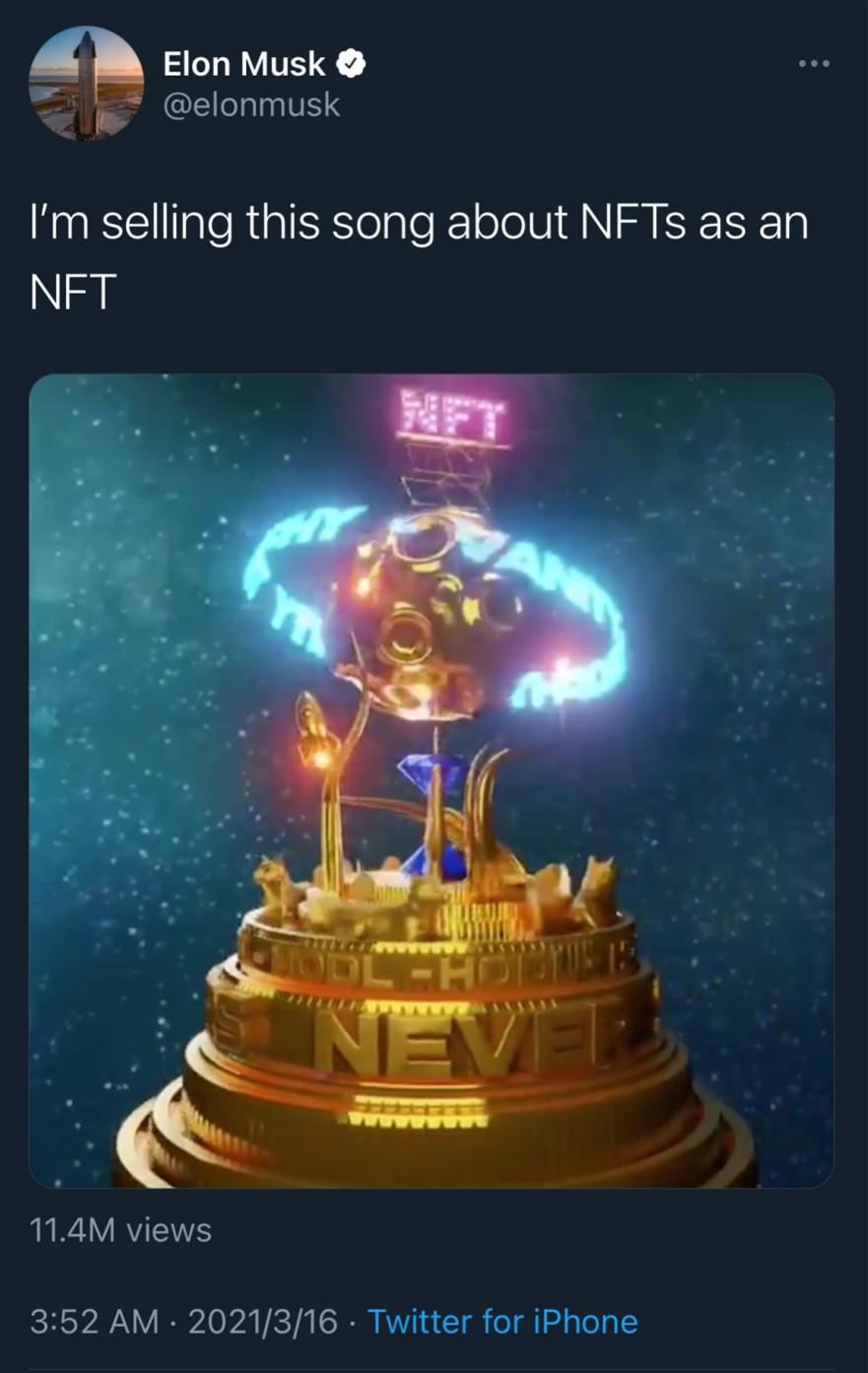This screenshot has width=868, height=1373.
Task: Click the blue diamond in the video
Action: [x=438, y=774]
